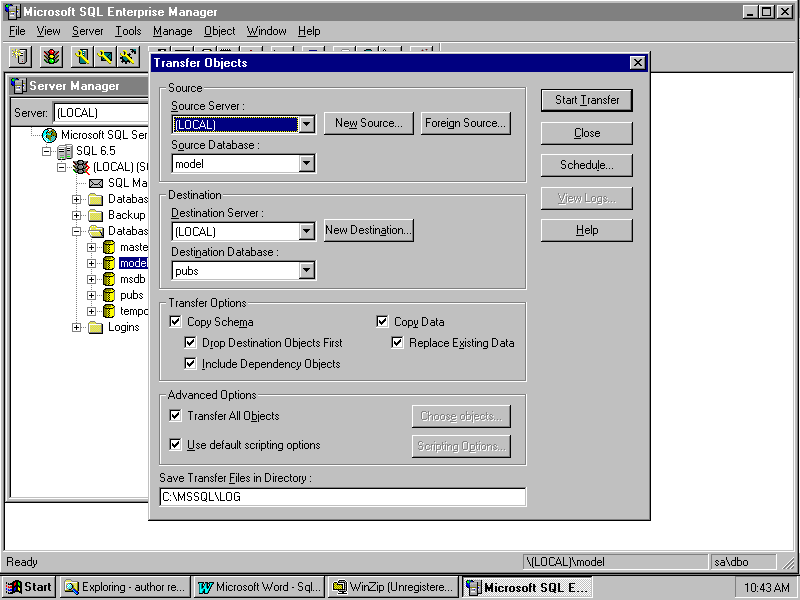The height and width of the screenshot is (600, 800).
Task: Switch to Microsoft Word in taskbar
Action: (x=259, y=587)
